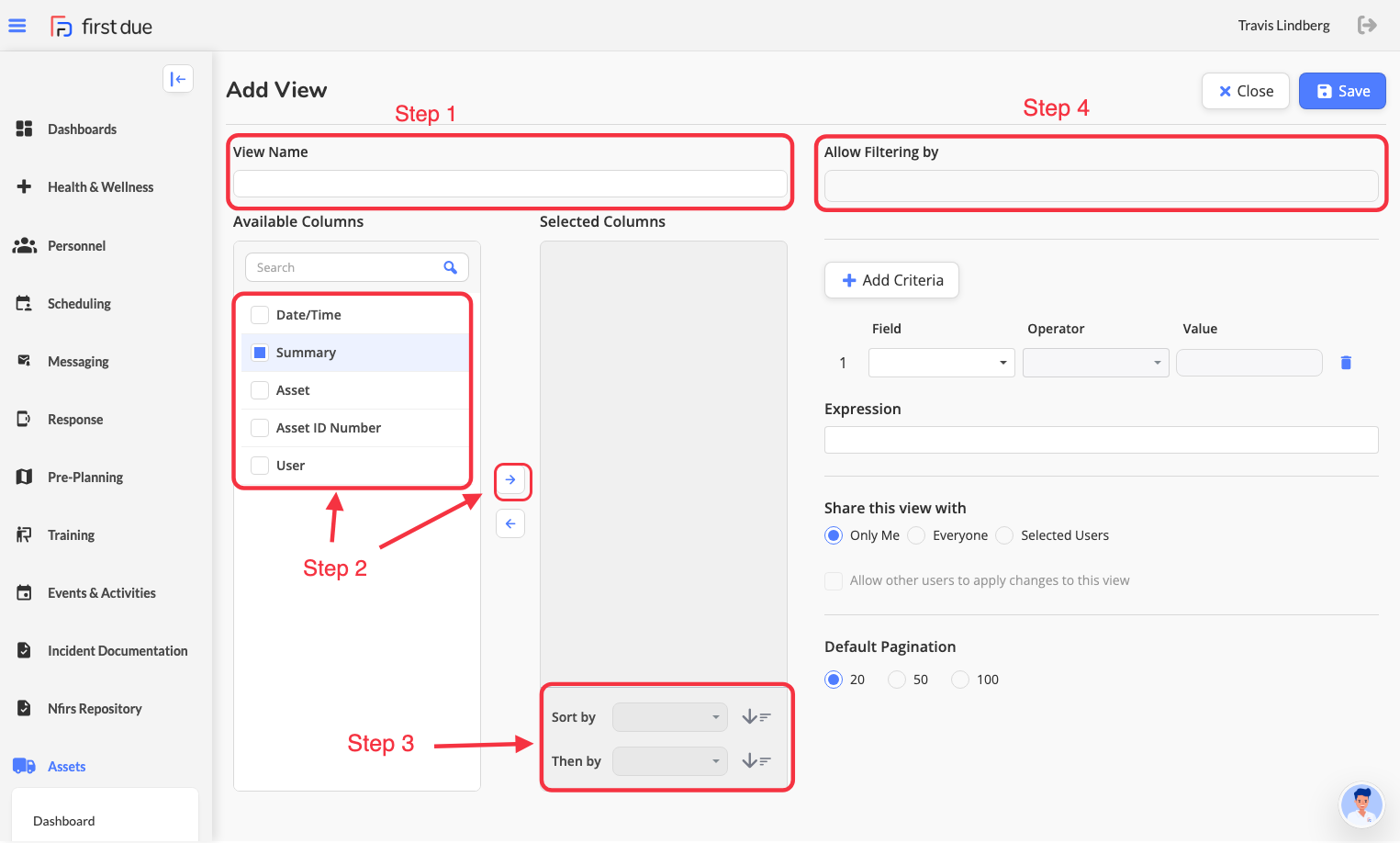This screenshot has height=843, width=1400.
Task: Click the Personnel group icon
Action: pyautogui.click(x=25, y=245)
